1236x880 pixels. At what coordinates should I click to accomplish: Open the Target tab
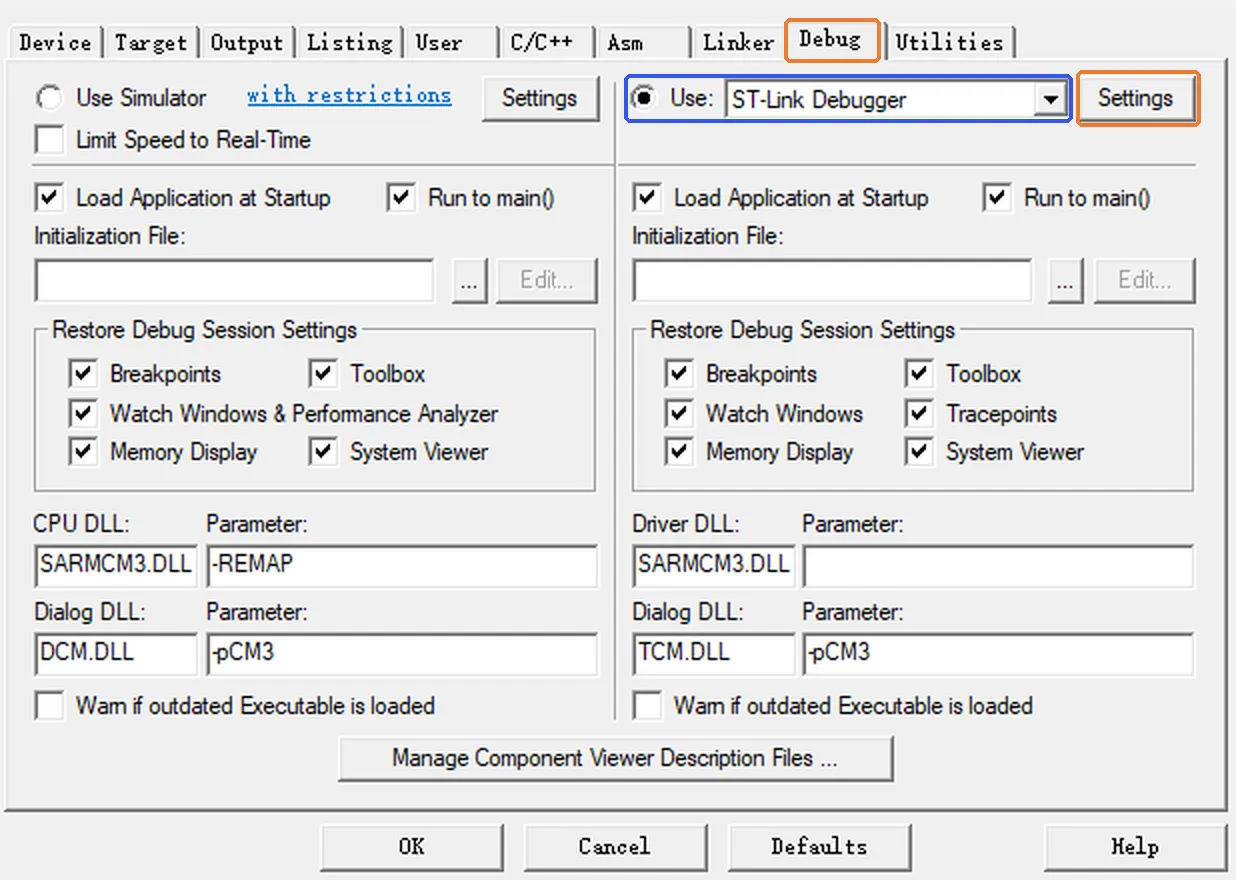tap(150, 43)
